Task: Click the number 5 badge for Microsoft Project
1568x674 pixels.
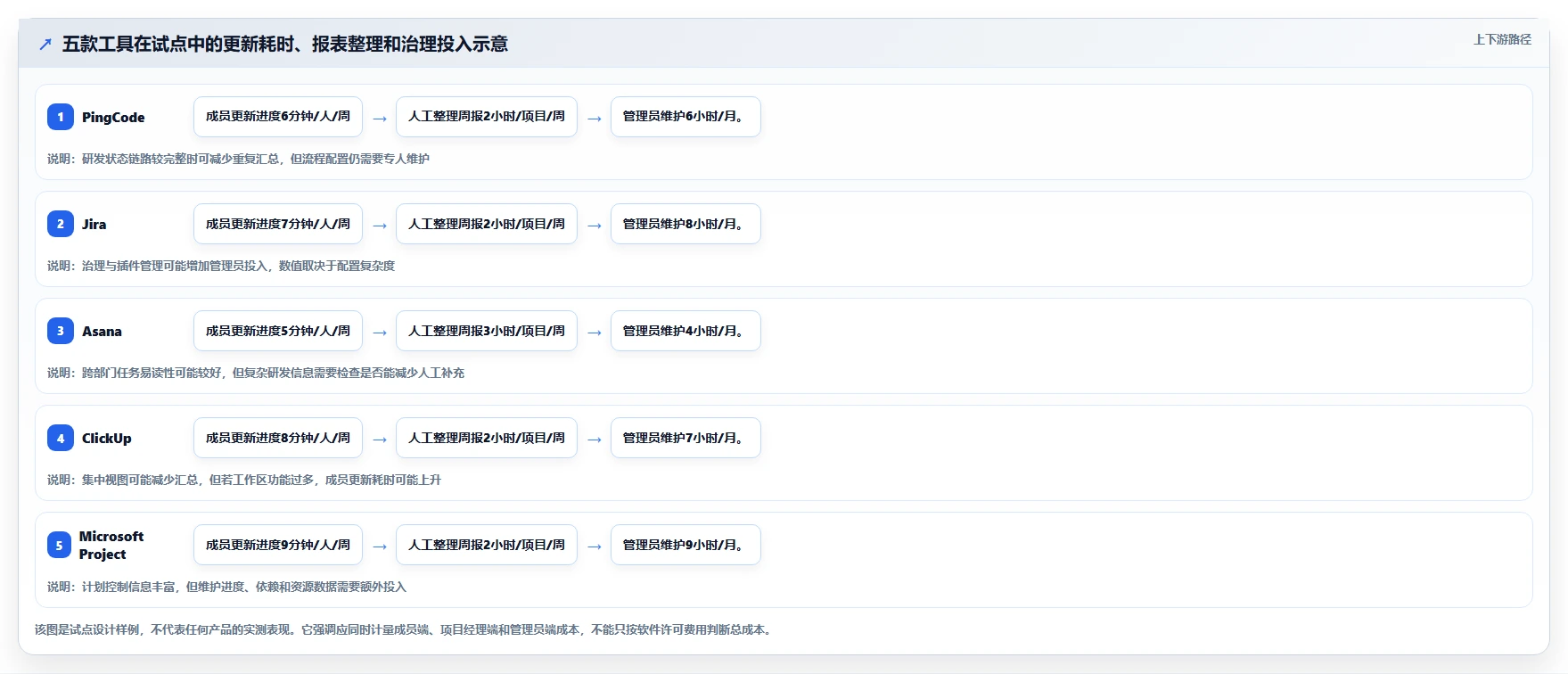Action: tap(59, 545)
